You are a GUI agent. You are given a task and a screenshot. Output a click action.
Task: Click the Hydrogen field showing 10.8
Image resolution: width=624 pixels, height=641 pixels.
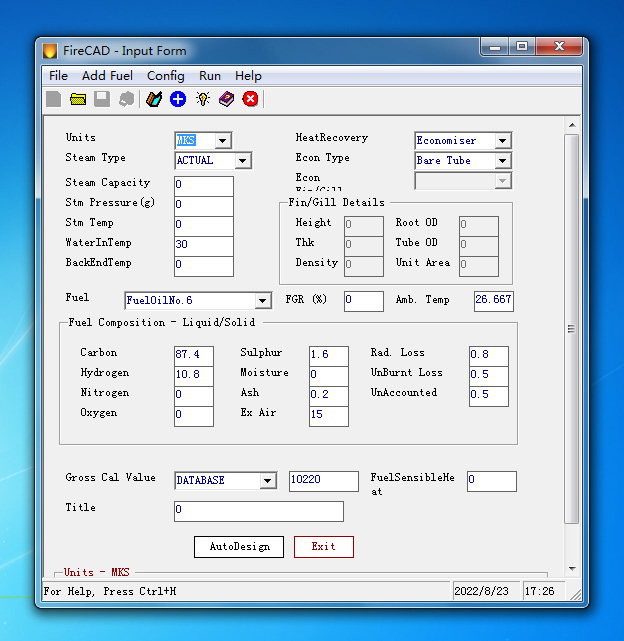click(194, 376)
